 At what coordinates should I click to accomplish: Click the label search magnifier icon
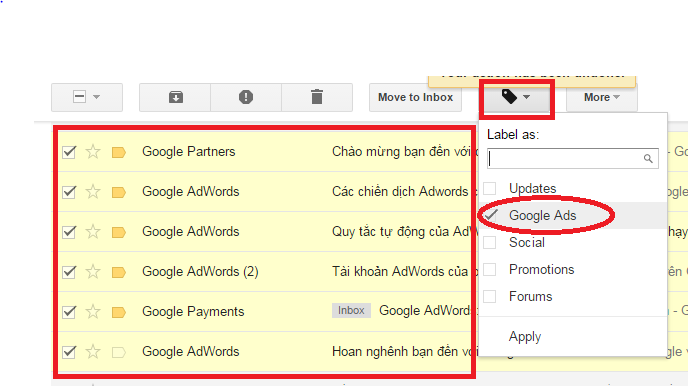click(x=648, y=158)
